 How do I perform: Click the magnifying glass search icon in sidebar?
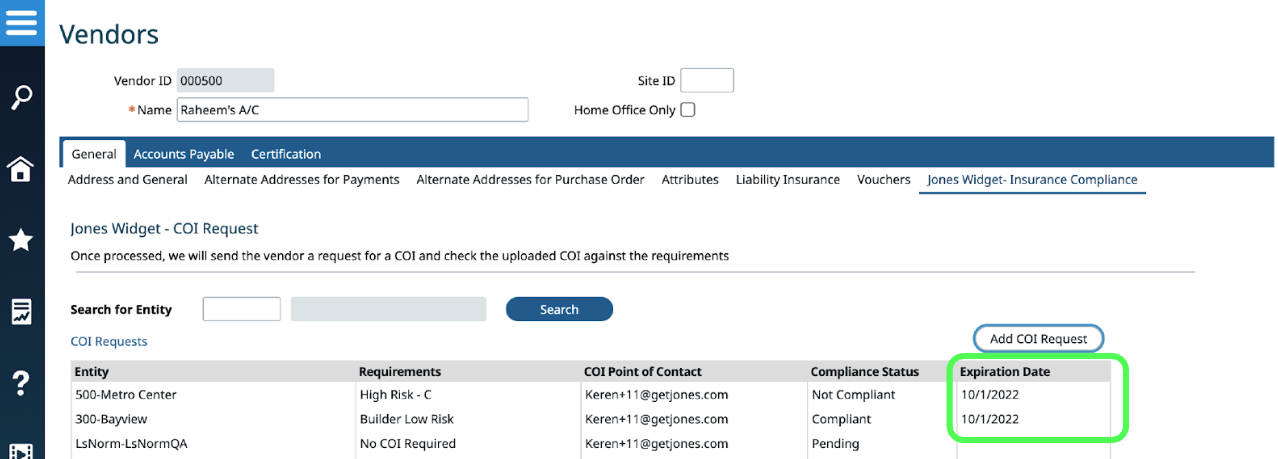point(21,97)
